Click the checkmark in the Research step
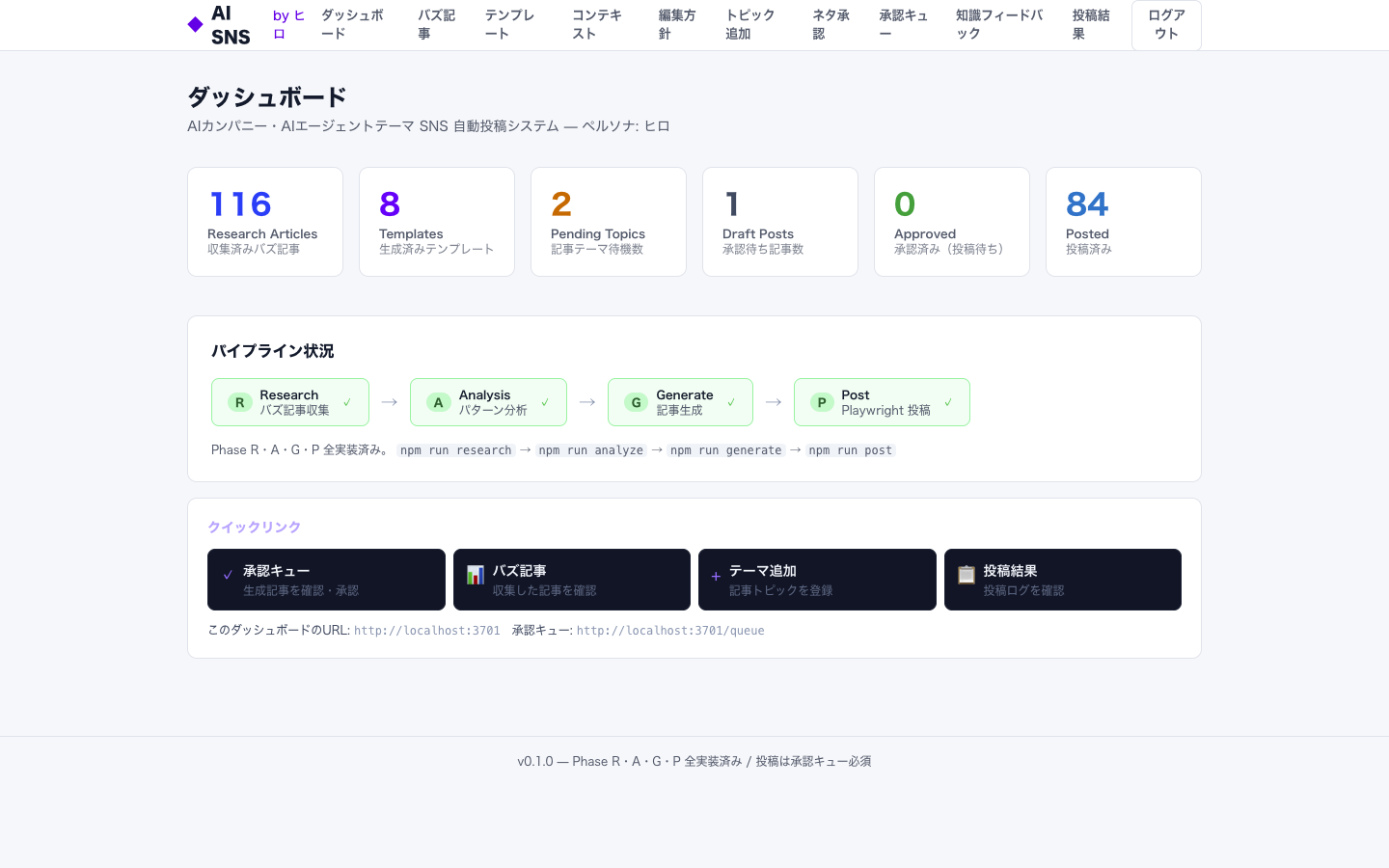This screenshot has height=868, width=1389. point(347,402)
